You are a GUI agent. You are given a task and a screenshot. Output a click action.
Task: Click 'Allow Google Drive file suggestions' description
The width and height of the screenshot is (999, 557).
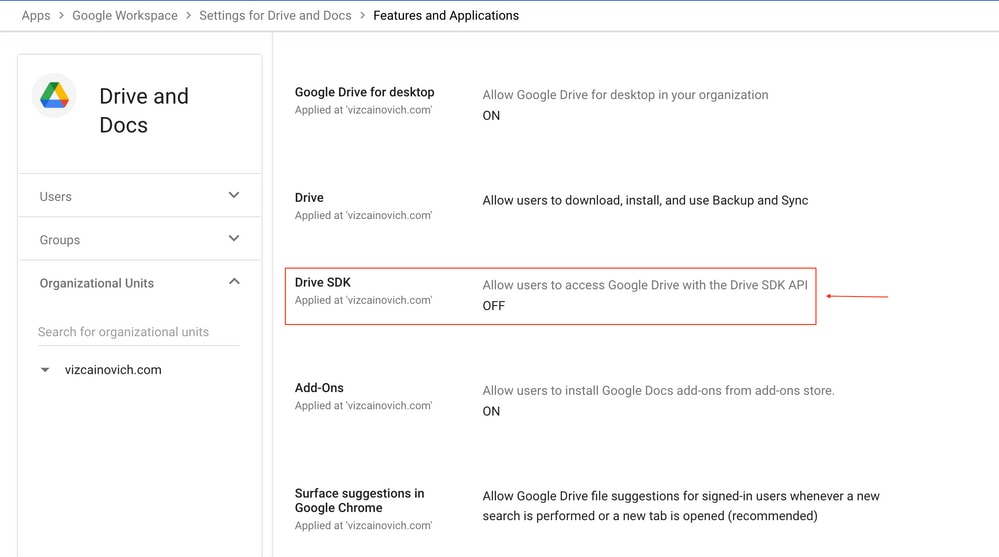tap(681, 505)
